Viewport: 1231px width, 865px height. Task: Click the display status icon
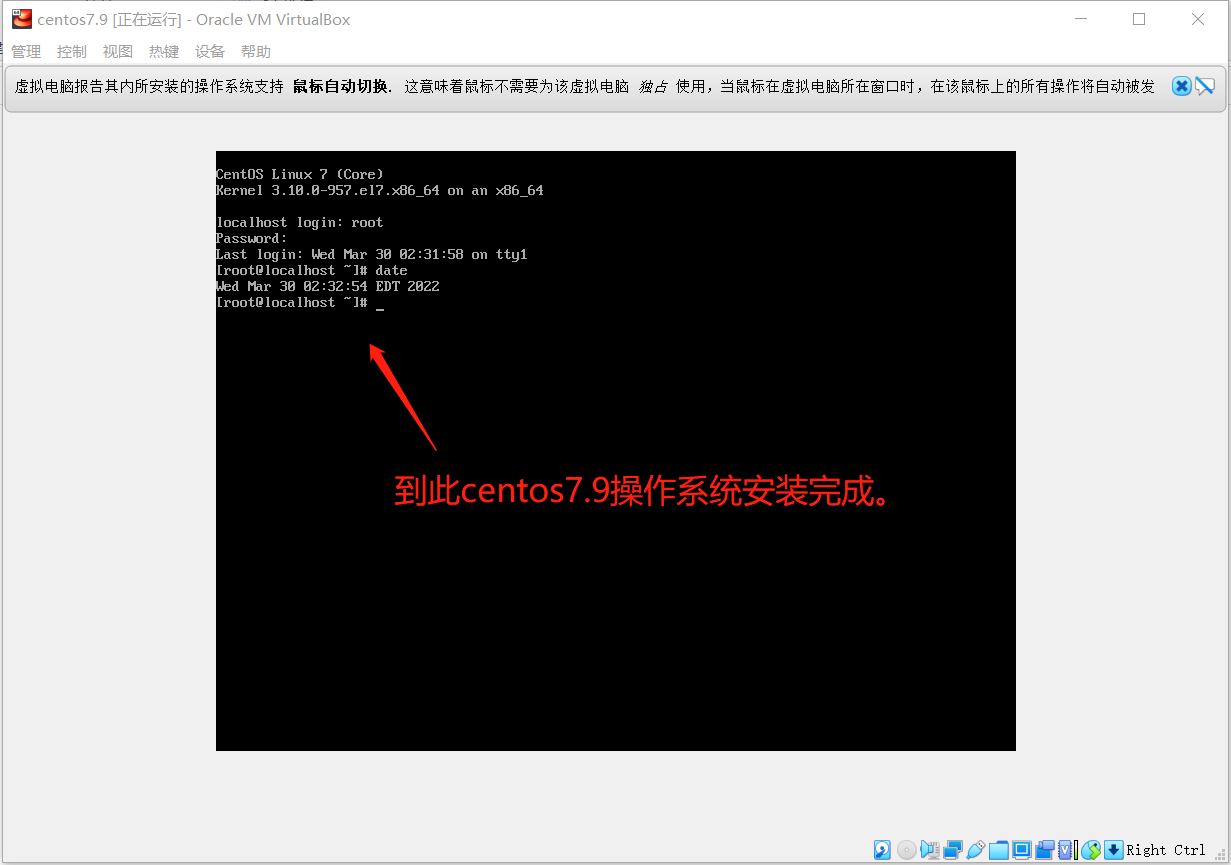(x=1022, y=850)
